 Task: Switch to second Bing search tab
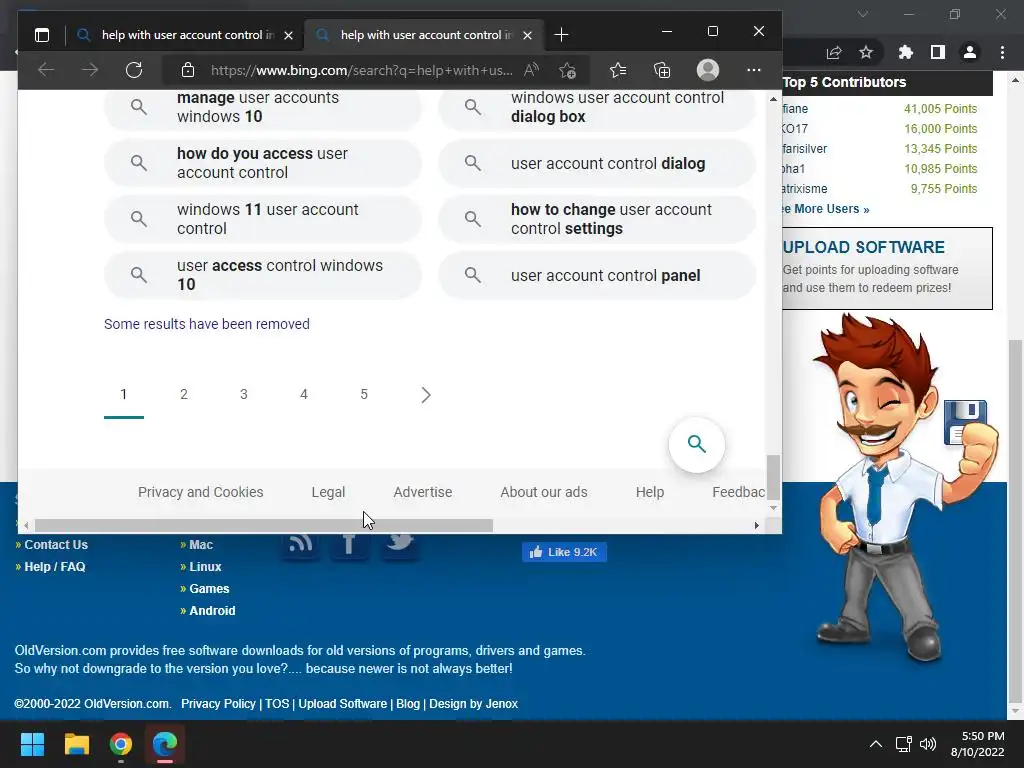click(x=423, y=35)
